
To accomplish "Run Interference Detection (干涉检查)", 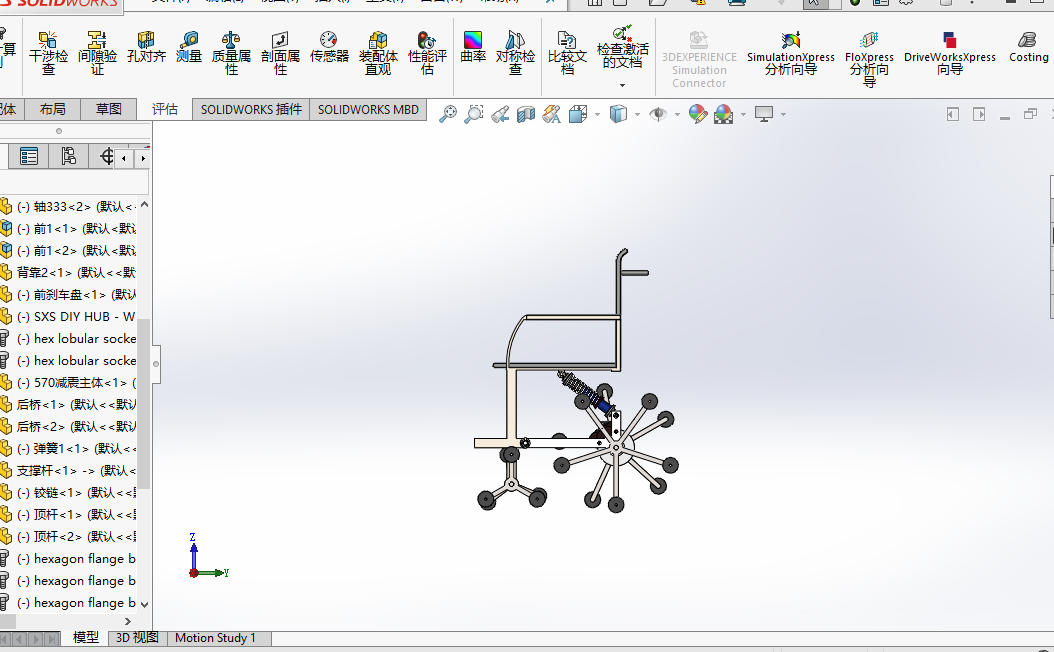I will tap(48, 52).
